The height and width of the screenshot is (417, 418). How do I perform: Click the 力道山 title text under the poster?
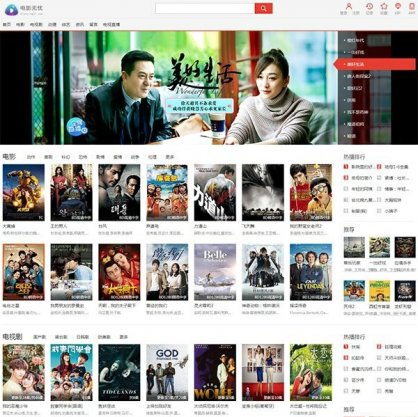click(x=201, y=226)
